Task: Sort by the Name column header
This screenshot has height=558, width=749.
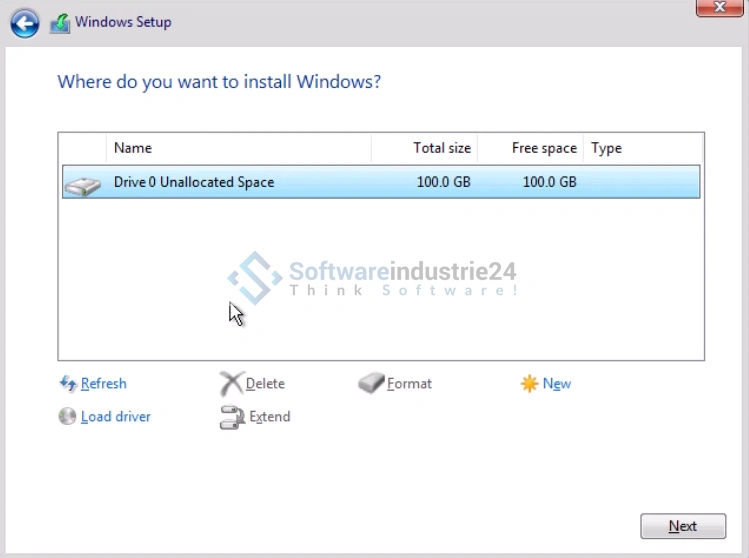Action: coord(238,148)
